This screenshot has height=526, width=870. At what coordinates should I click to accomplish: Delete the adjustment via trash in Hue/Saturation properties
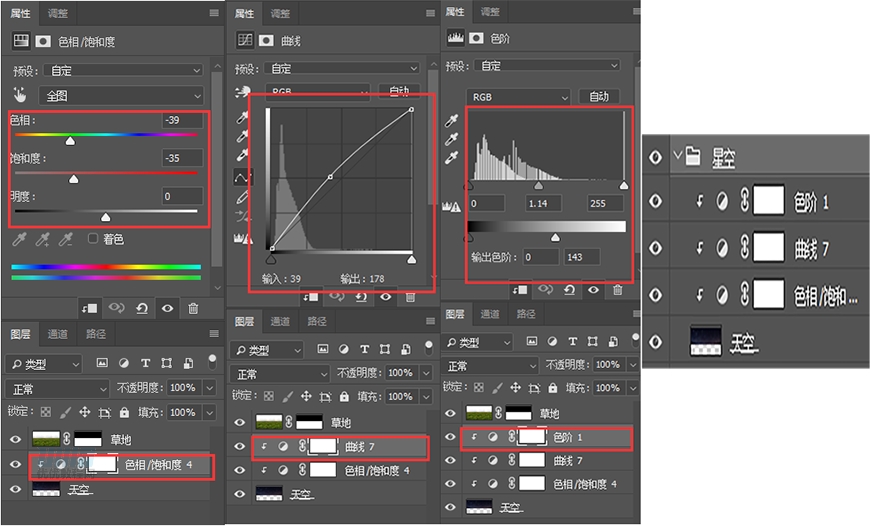coord(193,308)
